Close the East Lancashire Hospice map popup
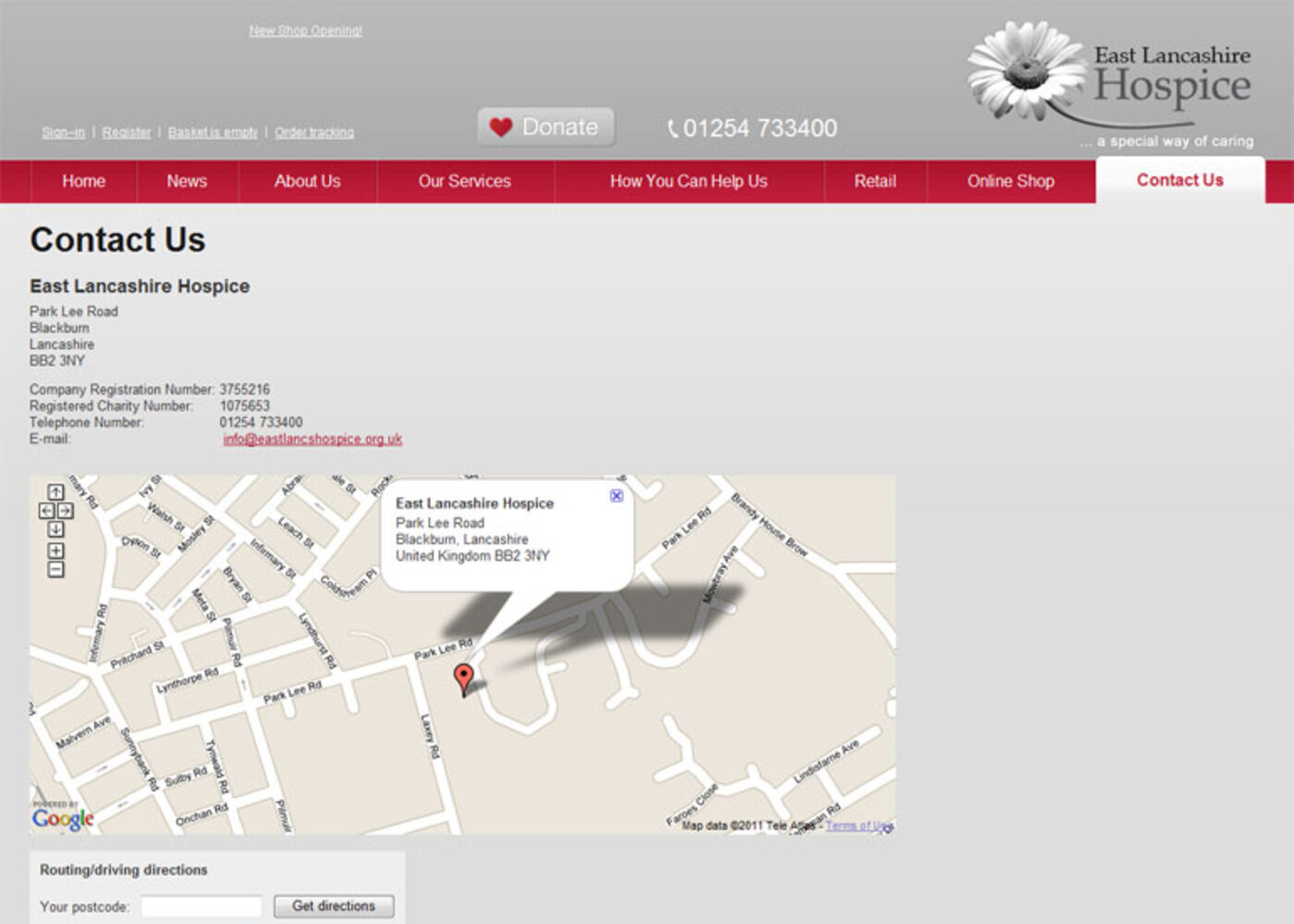The width and height of the screenshot is (1294, 924). pyautogui.click(x=616, y=496)
